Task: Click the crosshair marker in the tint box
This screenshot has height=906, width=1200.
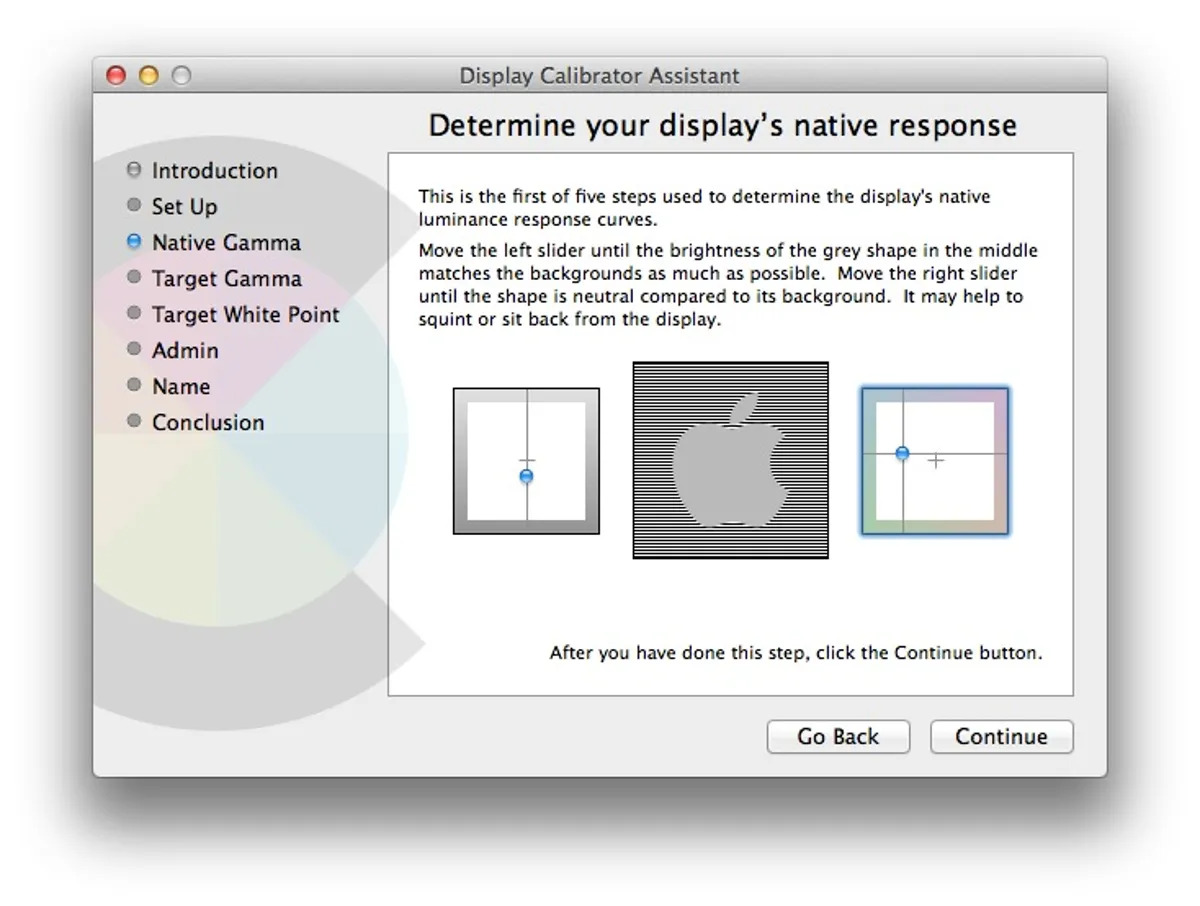Action: 935,461
